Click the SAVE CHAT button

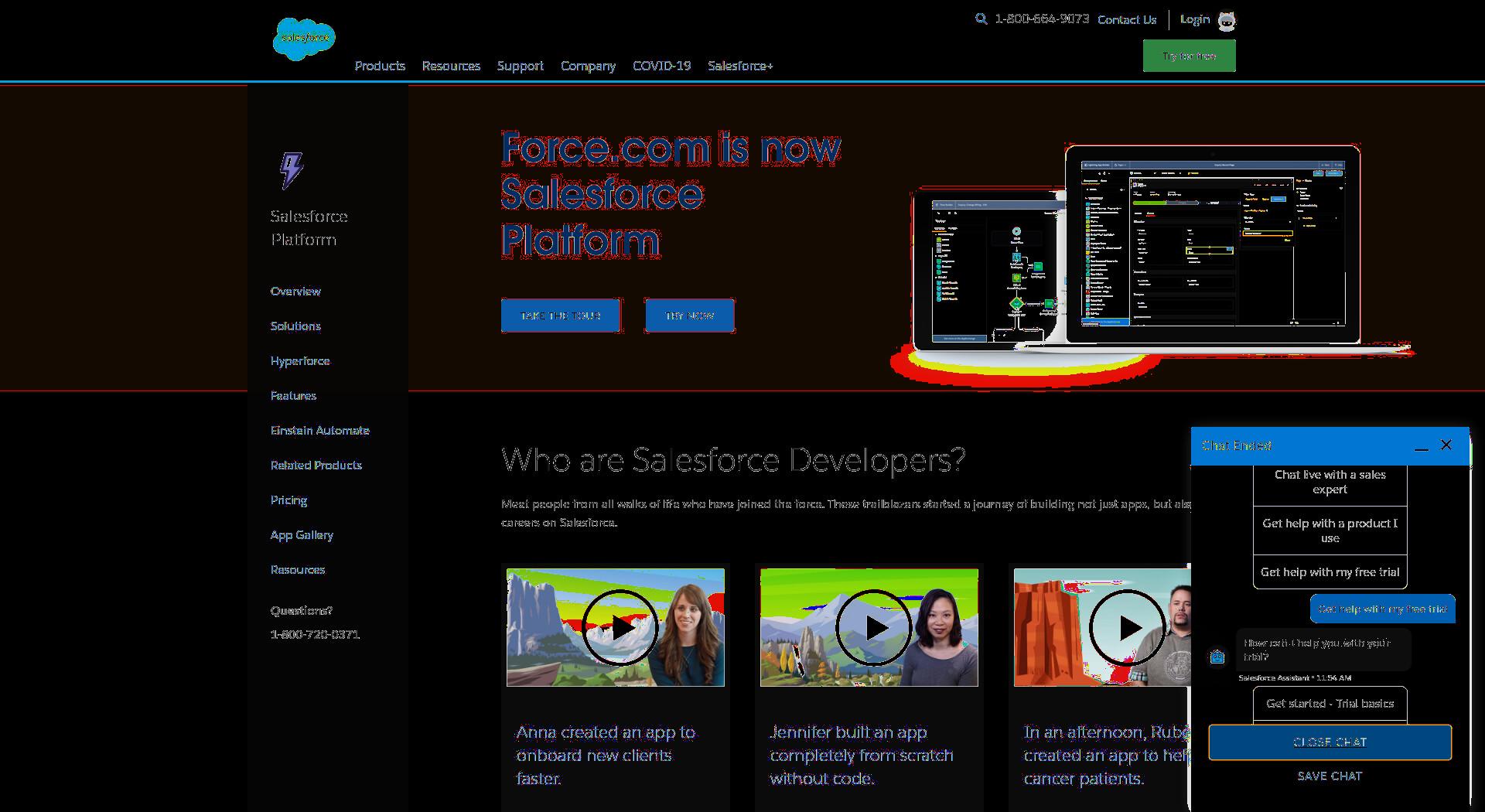pyautogui.click(x=1330, y=776)
